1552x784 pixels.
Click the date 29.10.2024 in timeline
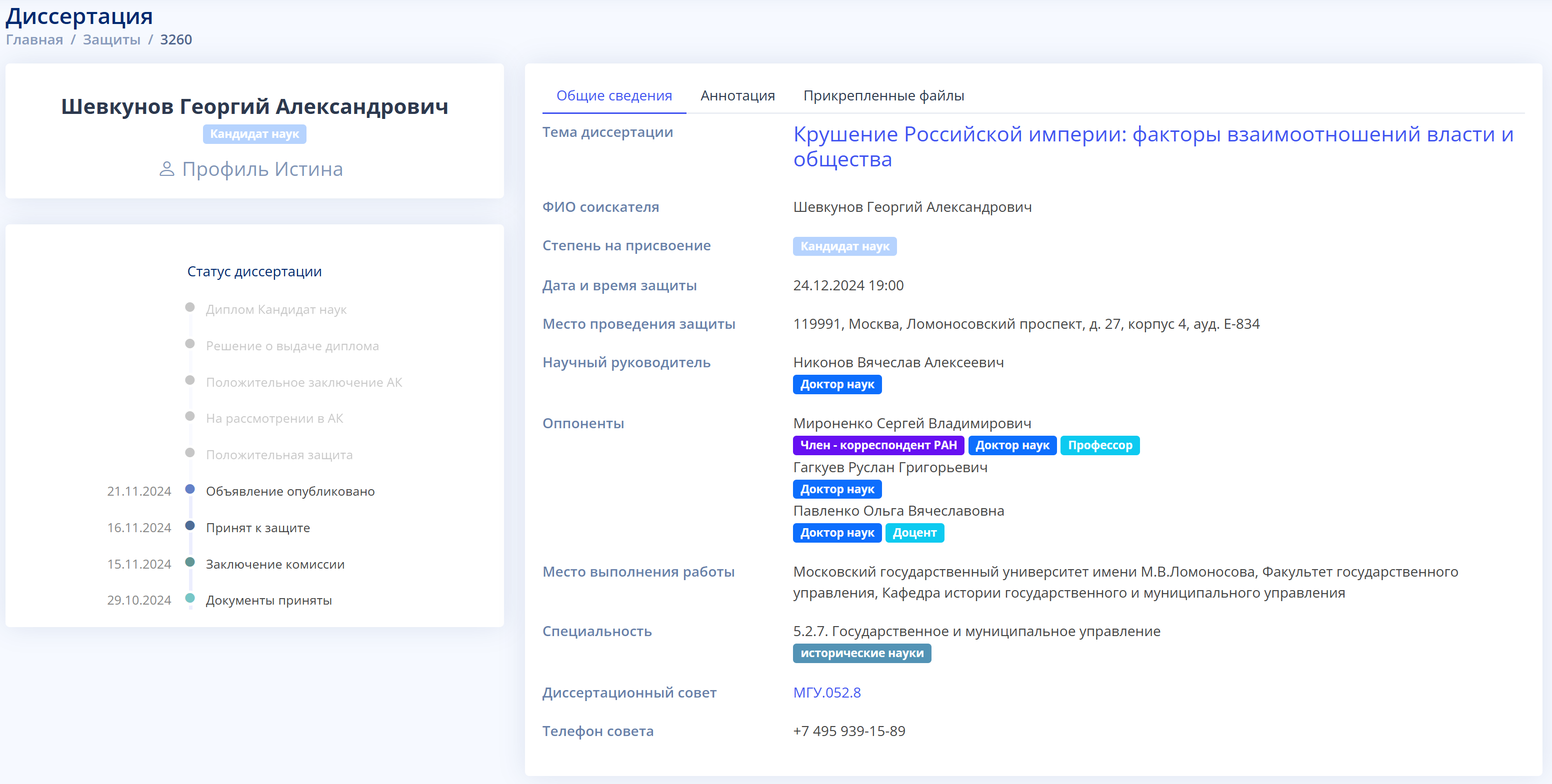coord(139,600)
